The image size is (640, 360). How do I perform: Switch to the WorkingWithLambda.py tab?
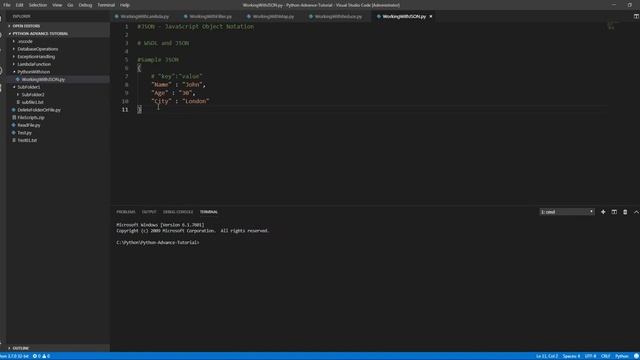point(144,17)
